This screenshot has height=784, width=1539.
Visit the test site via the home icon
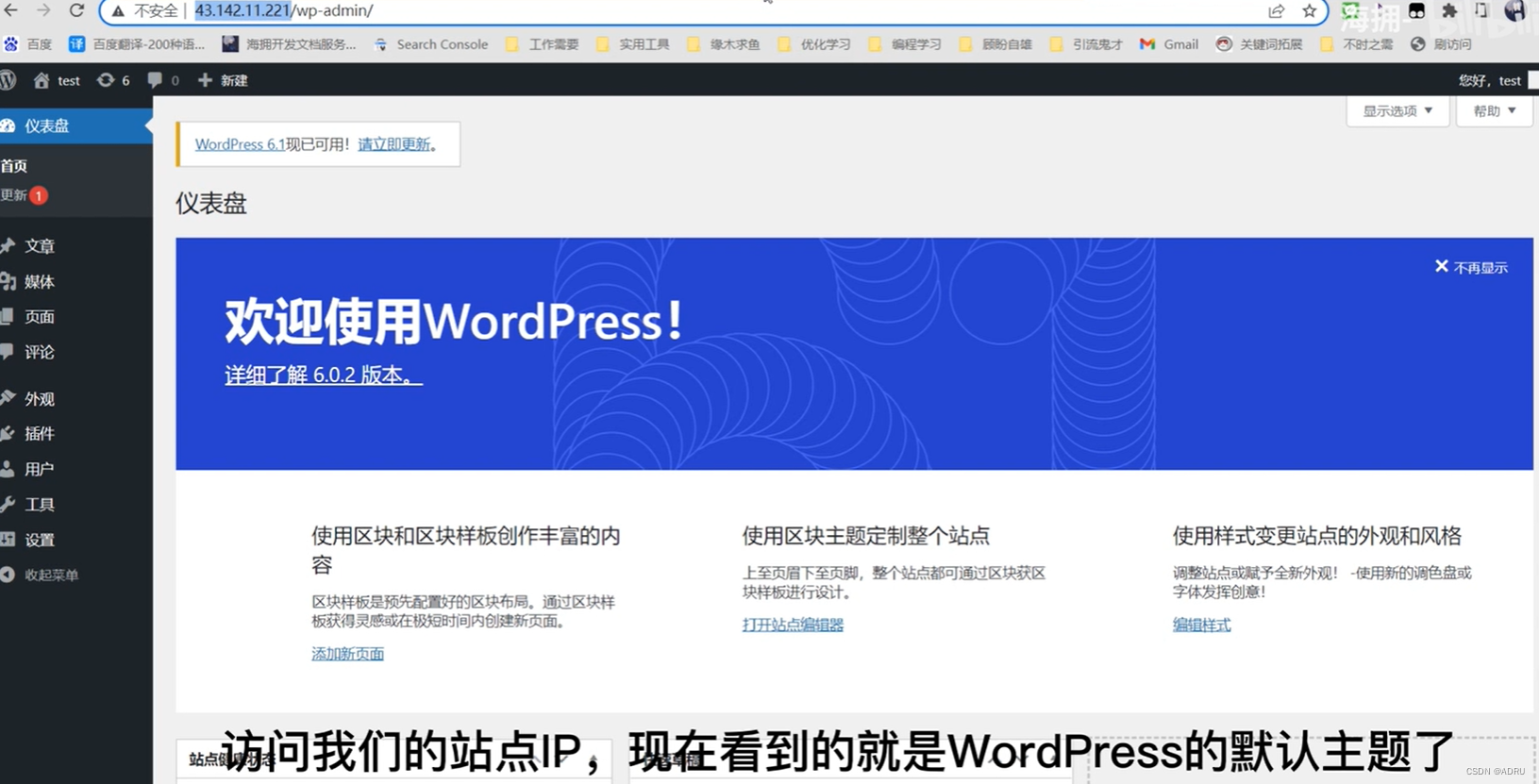coord(57,80)
